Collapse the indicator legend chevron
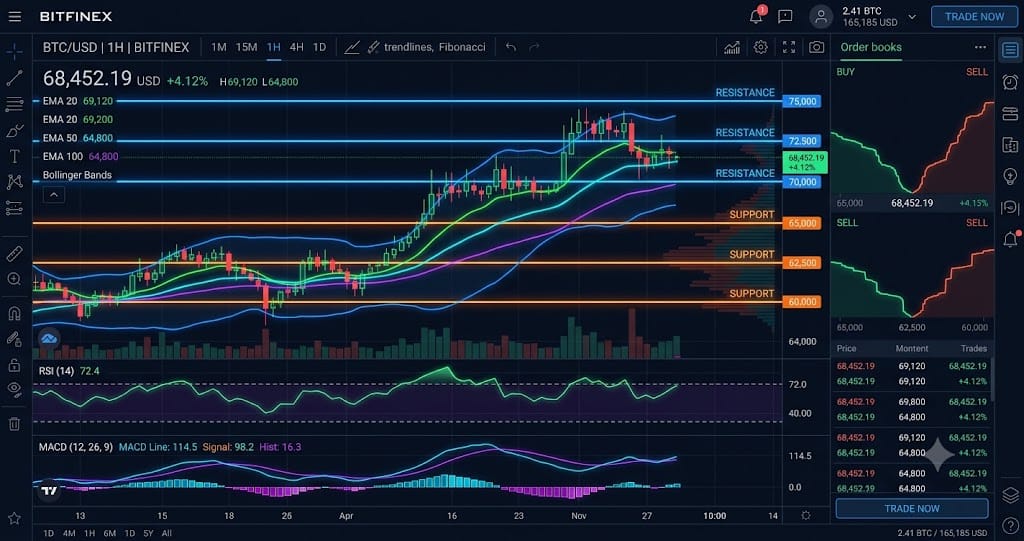 point(54,194)
